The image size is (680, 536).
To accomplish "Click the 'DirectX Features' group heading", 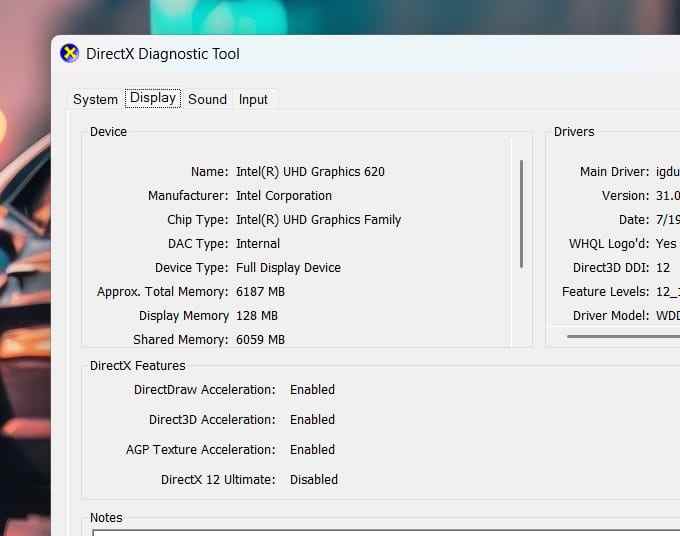I will [x=137, y=366].
